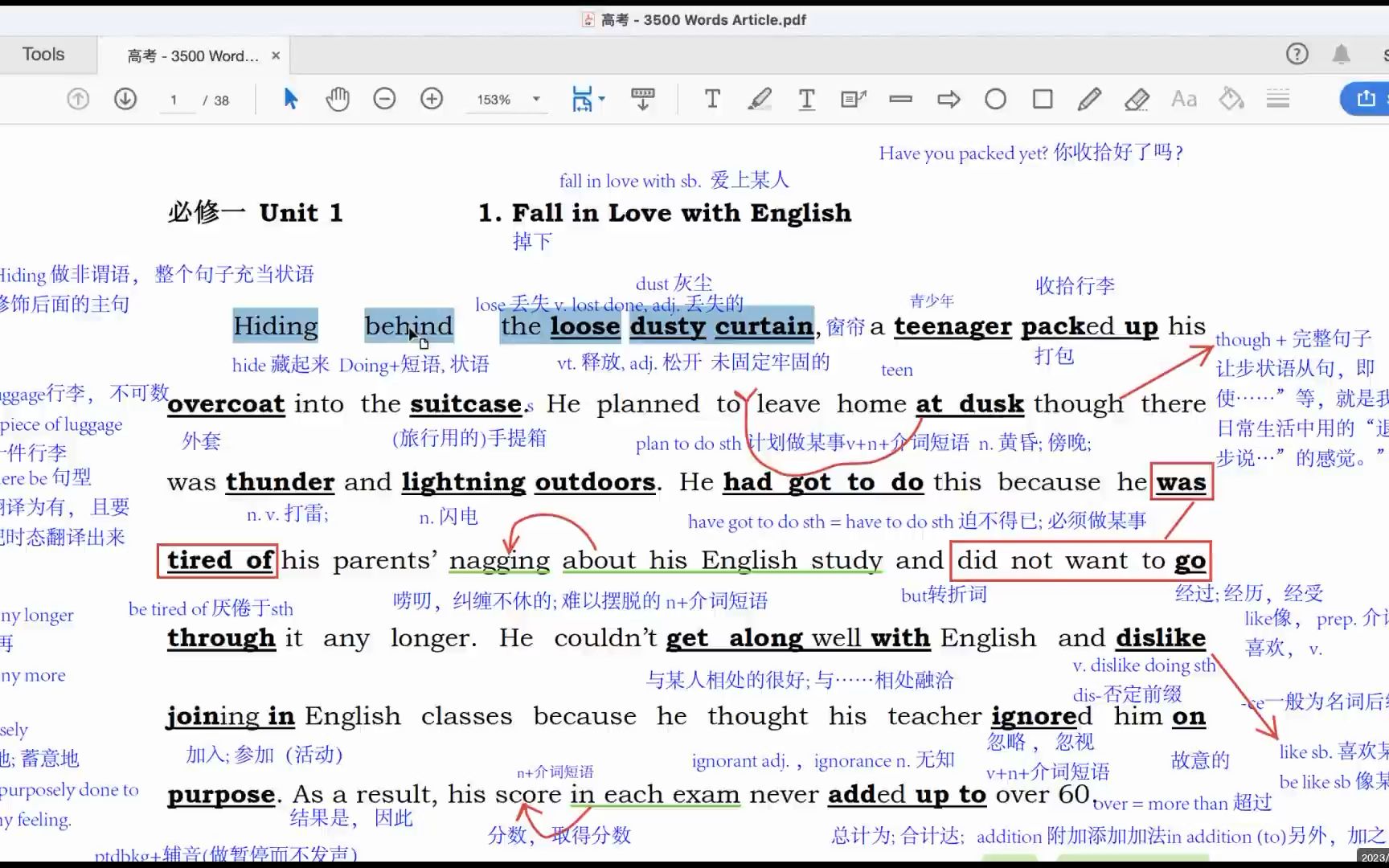Click the highlighted word 'Hiding'
Image resolution: width=1389 pixels, height=868 pixels.
point(276,325)
